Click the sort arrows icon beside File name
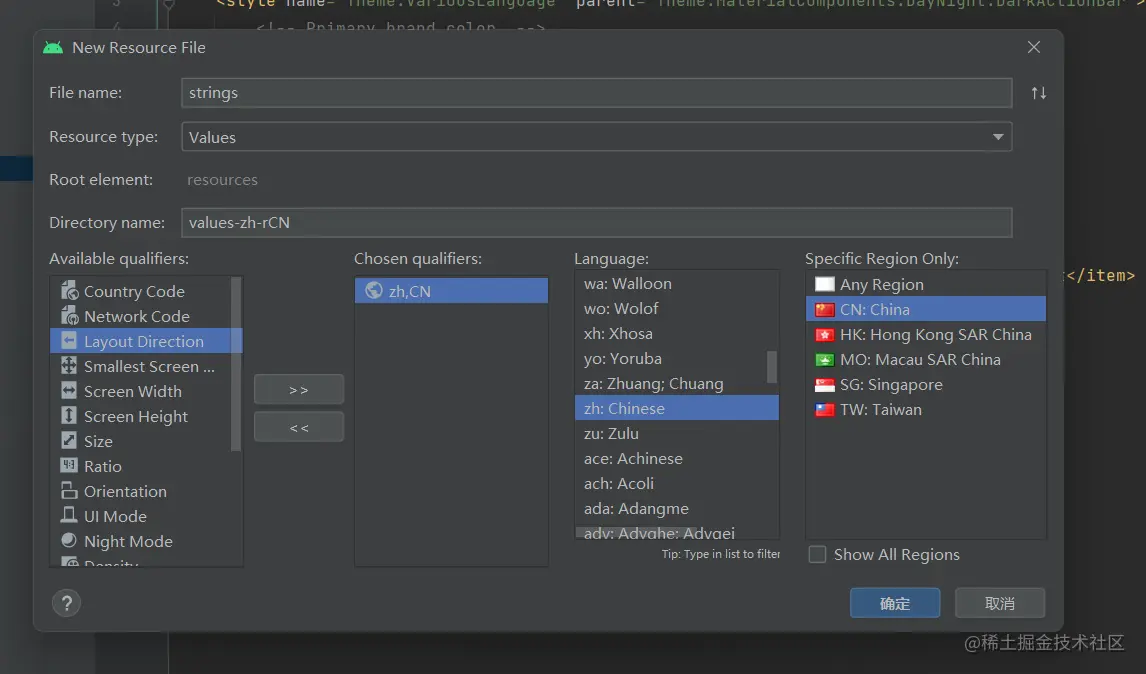The image size is (1146, 674). (x=1039, y=93)
